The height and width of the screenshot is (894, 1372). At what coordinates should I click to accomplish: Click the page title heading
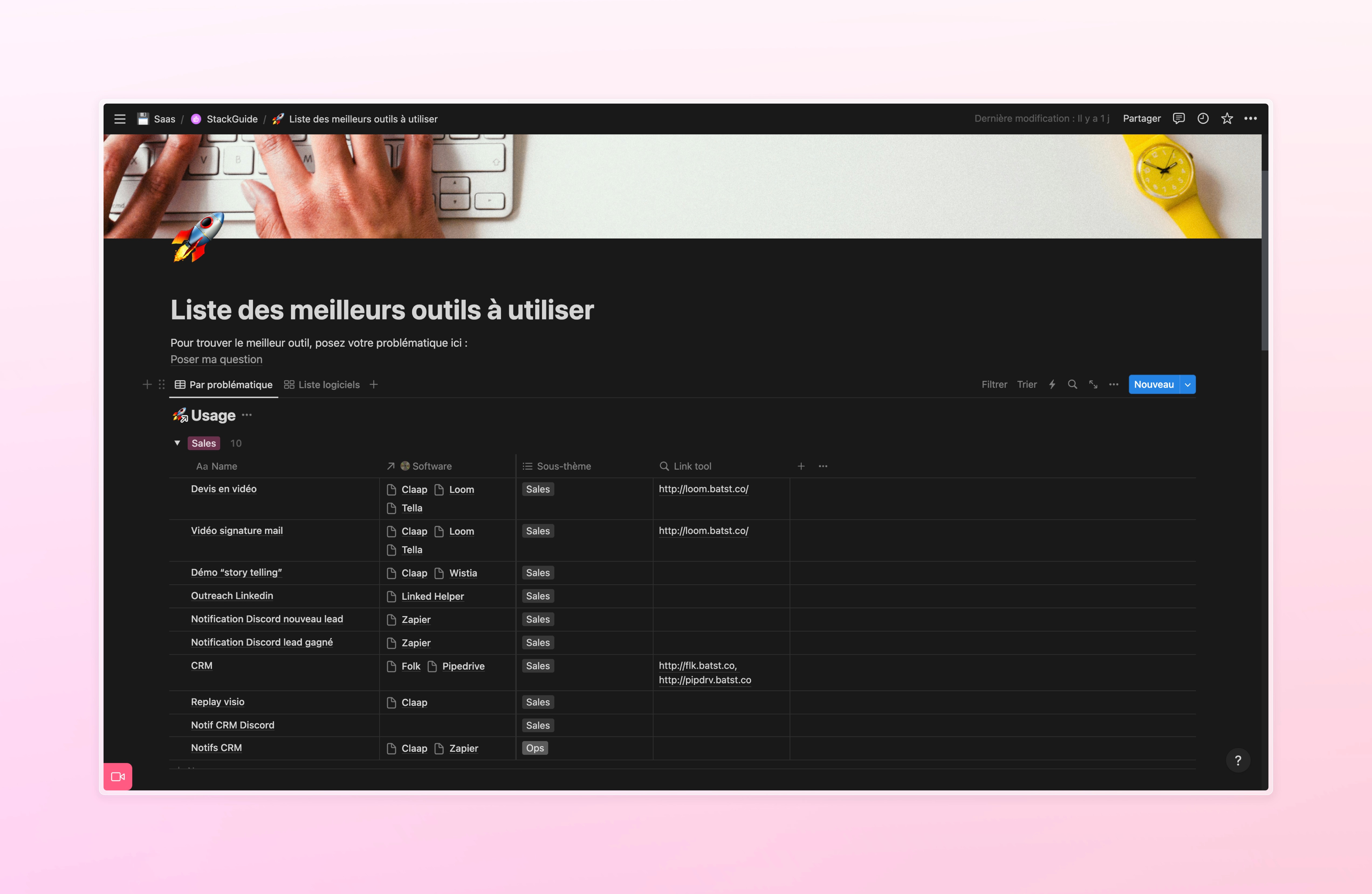point(382,310)
